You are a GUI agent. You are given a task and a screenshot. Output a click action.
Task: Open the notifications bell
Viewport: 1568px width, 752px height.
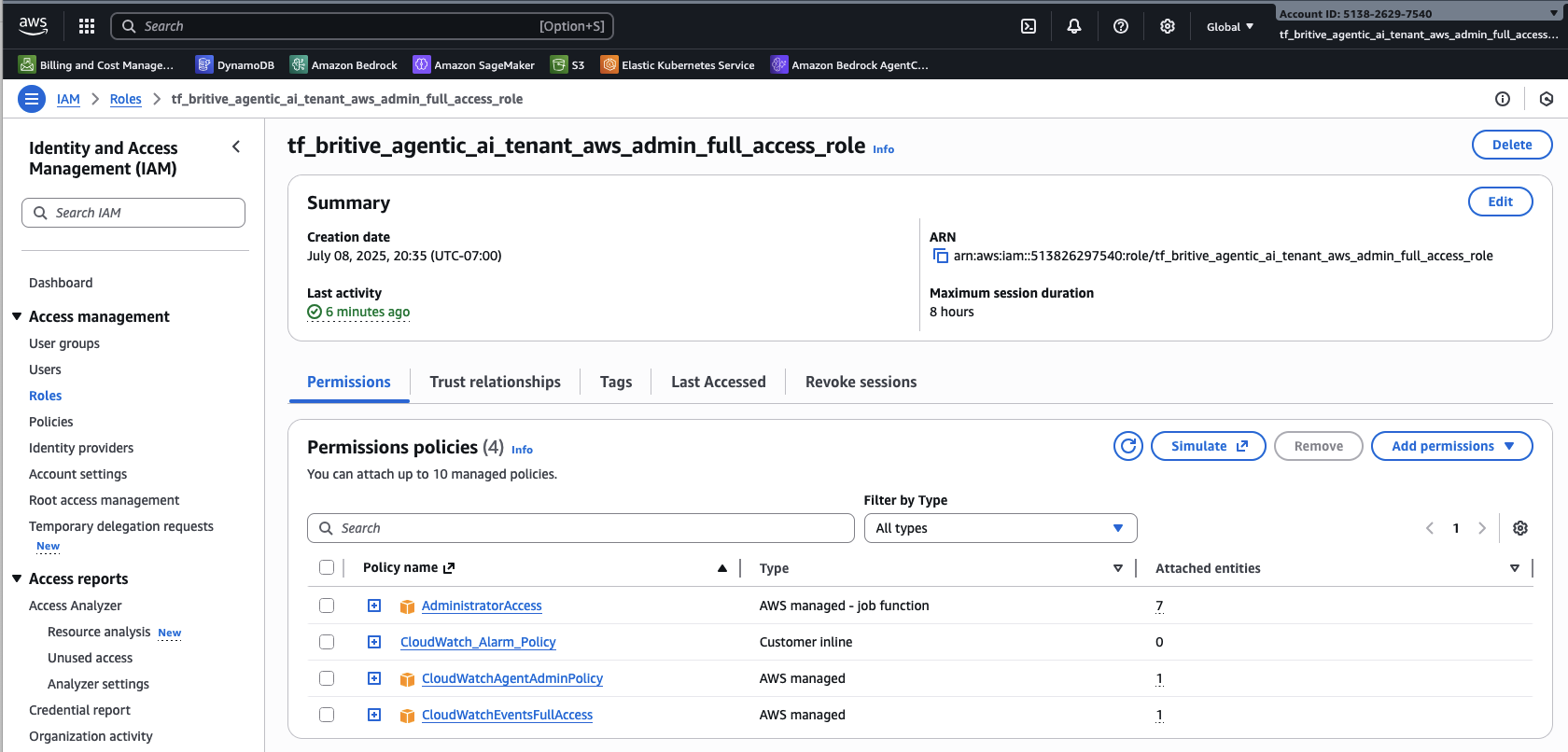(x=1074, y=26)
